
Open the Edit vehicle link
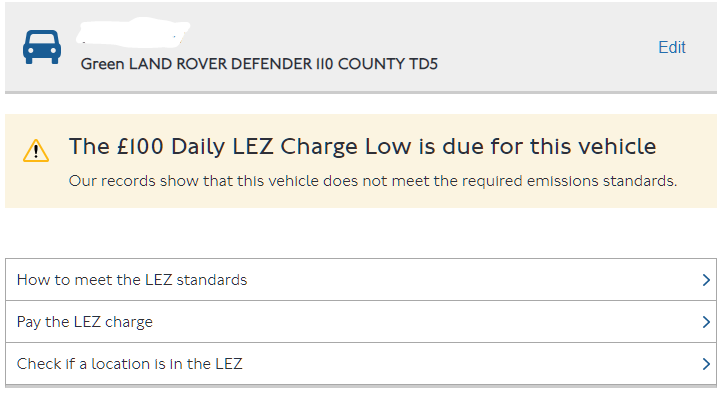672,47
